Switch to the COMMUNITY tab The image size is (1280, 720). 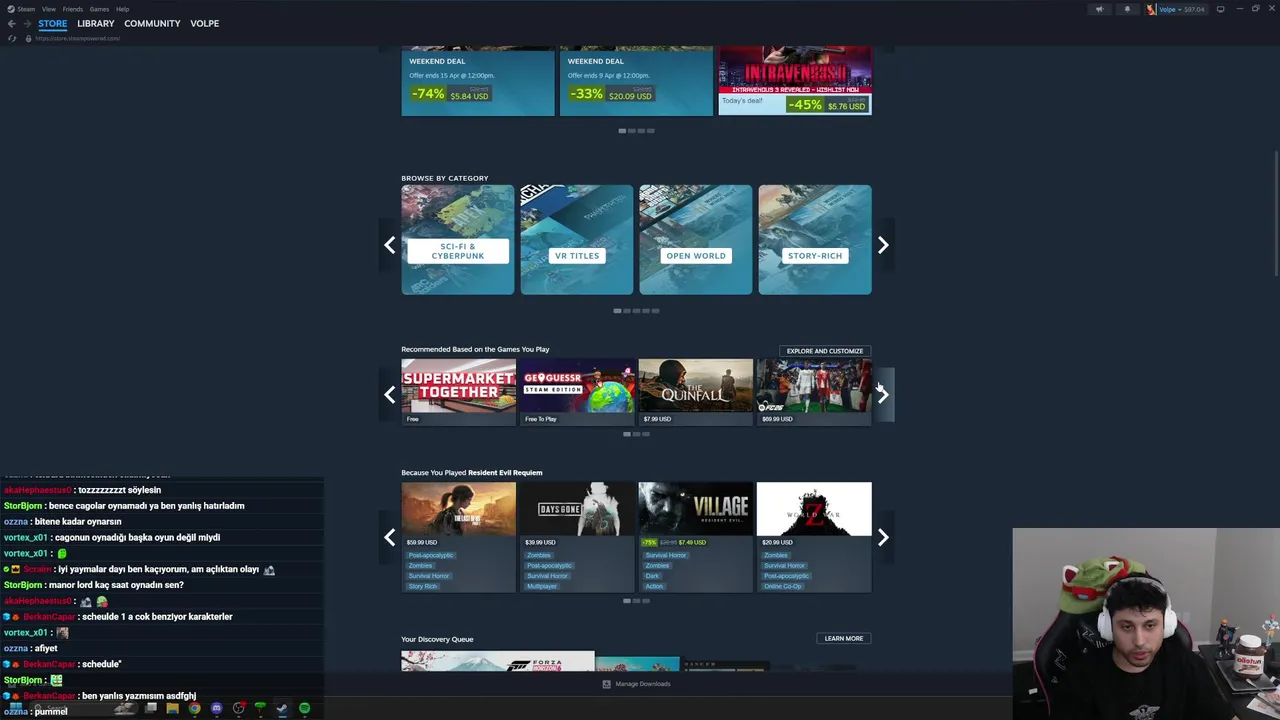coord(152,23)
